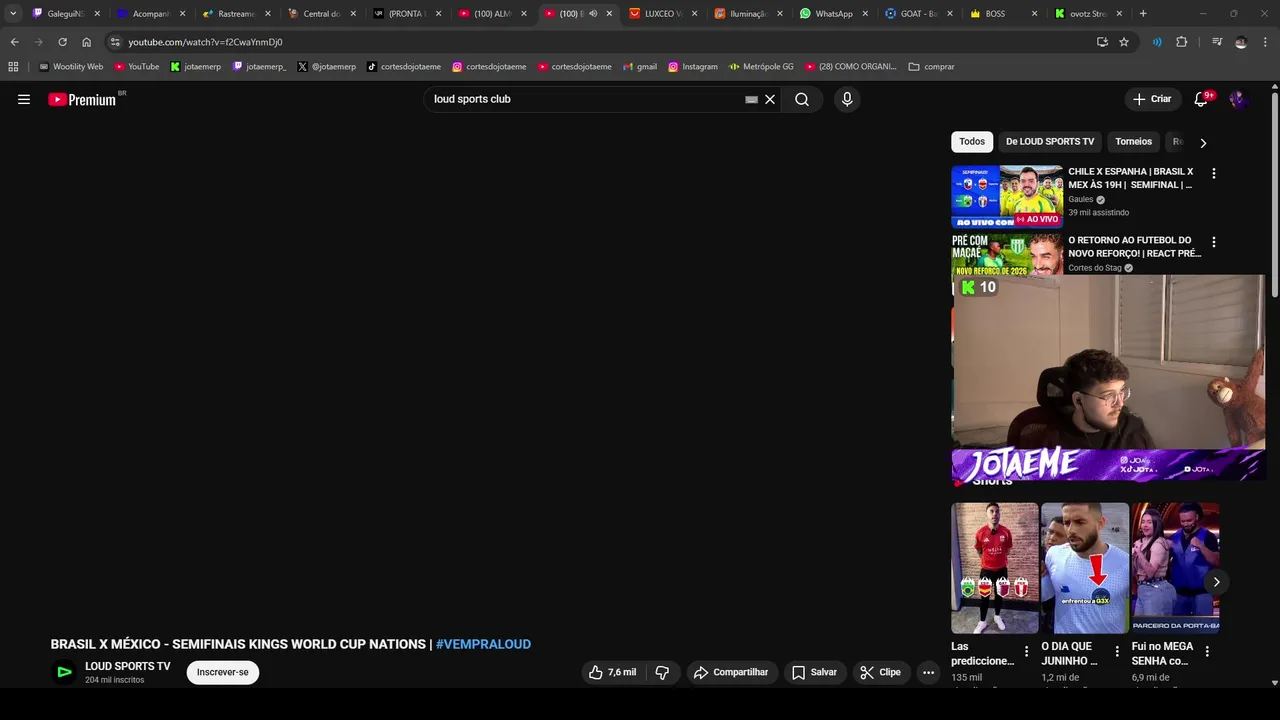
Task: Dislike the video
Action: 662,672
